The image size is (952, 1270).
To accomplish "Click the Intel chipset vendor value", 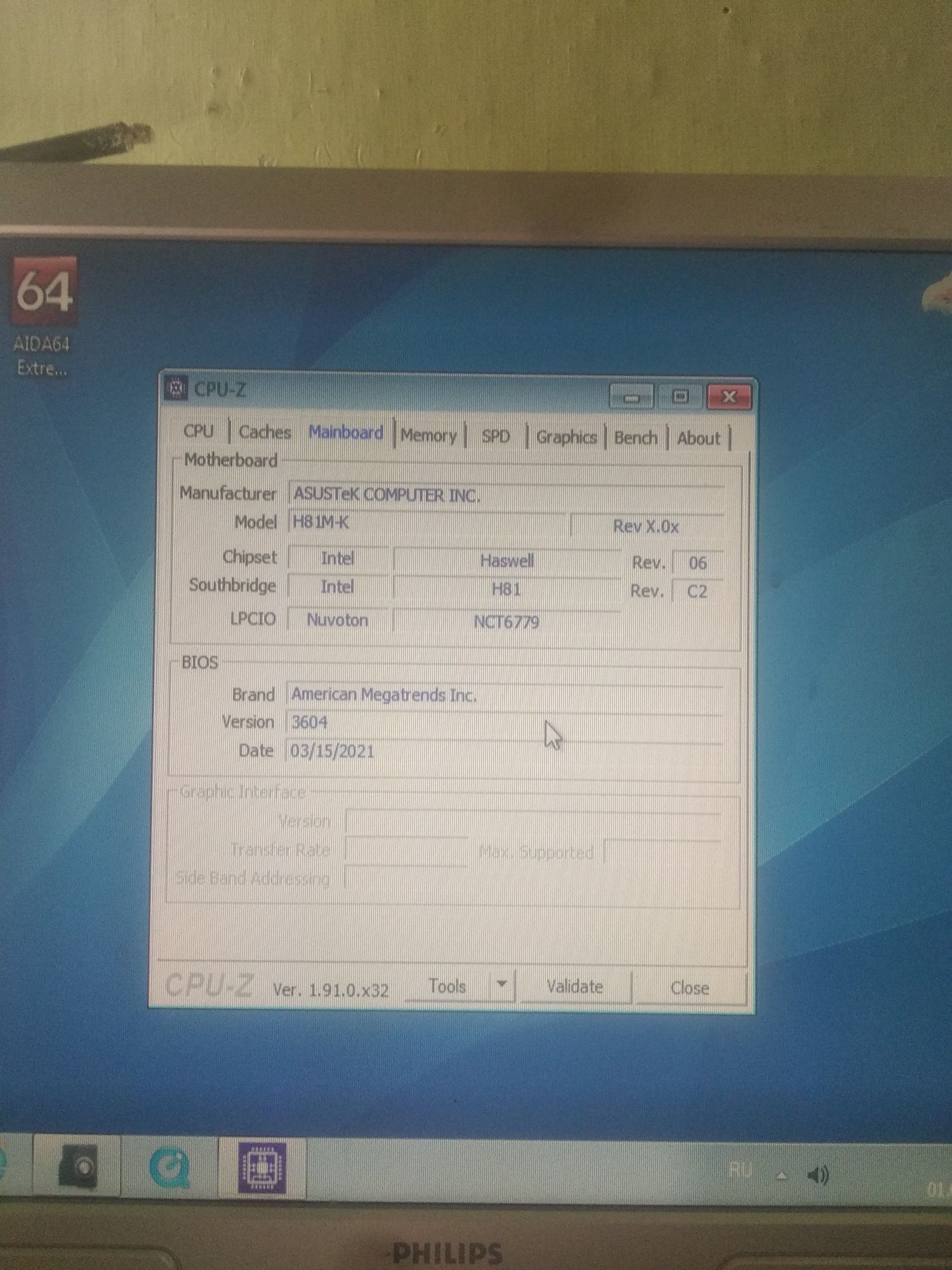I will (338, 558).
